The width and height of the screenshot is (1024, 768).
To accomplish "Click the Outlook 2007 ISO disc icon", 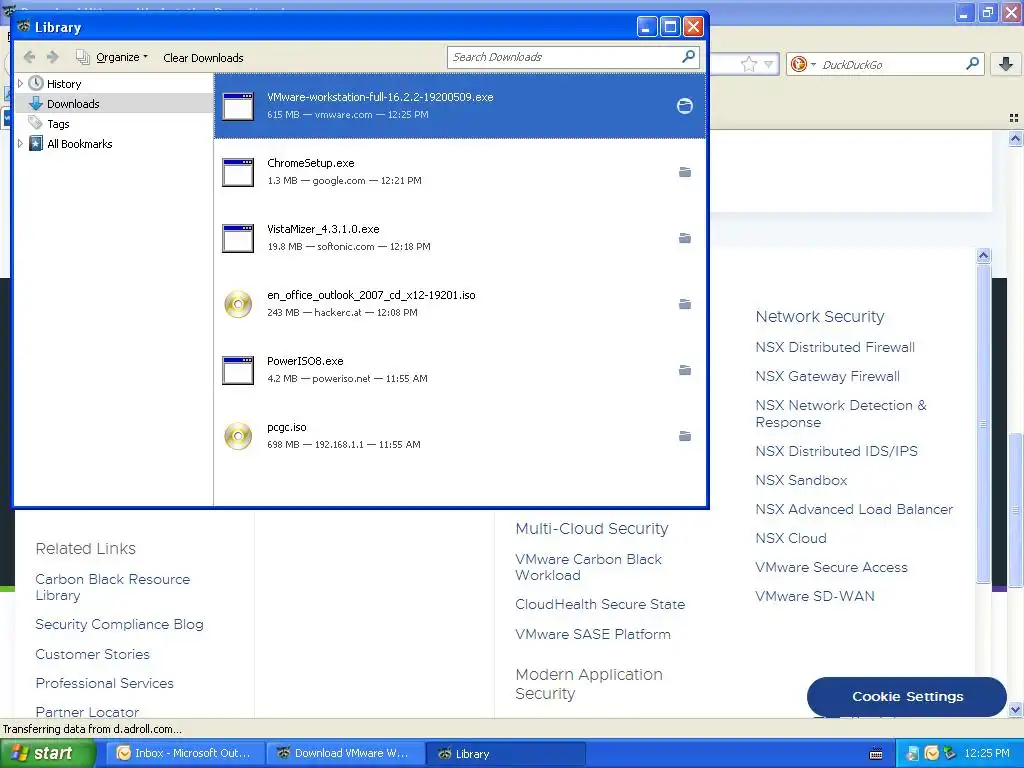I will (x=238, y=304).
